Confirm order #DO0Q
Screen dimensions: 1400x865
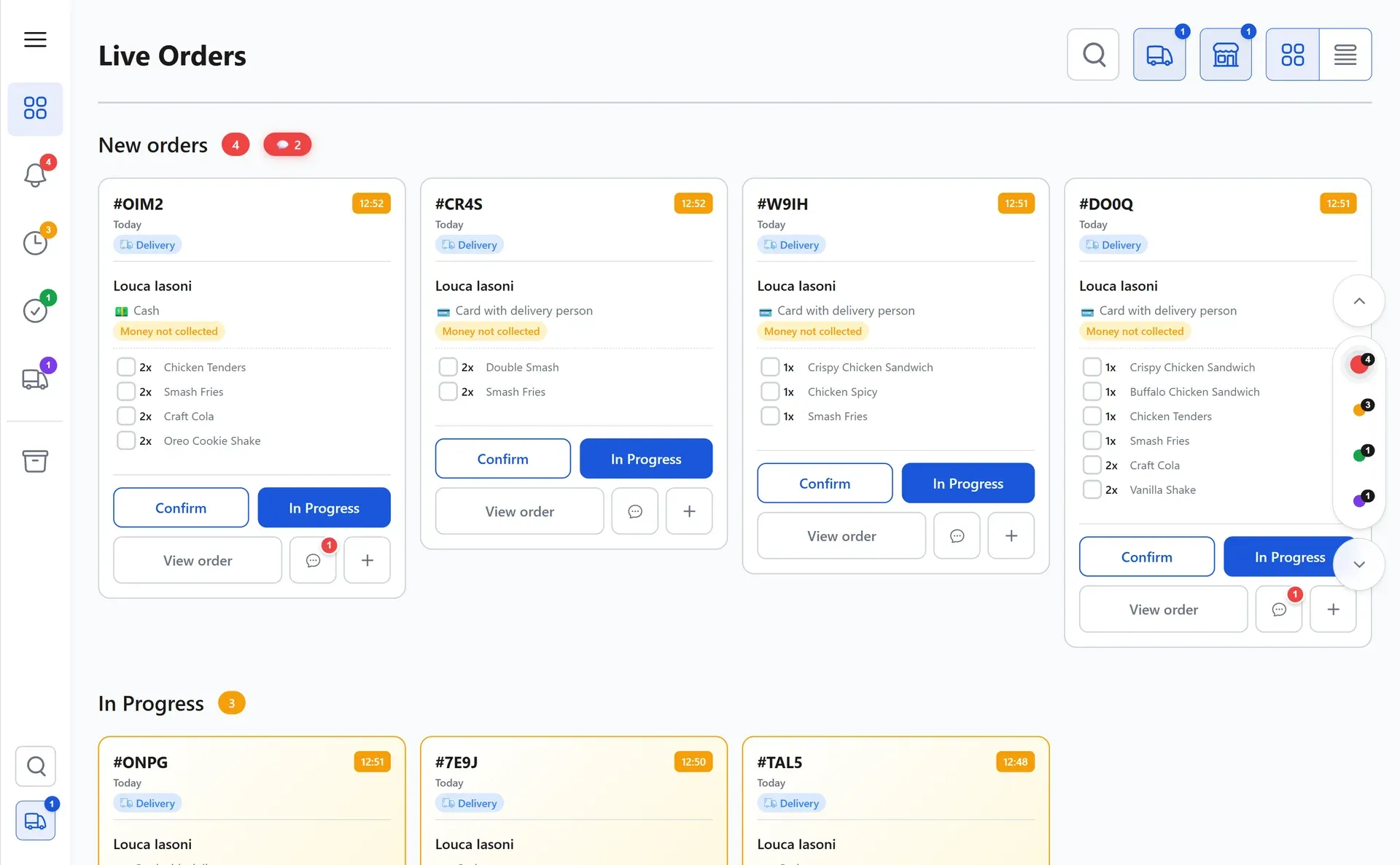coord(1146,557)
